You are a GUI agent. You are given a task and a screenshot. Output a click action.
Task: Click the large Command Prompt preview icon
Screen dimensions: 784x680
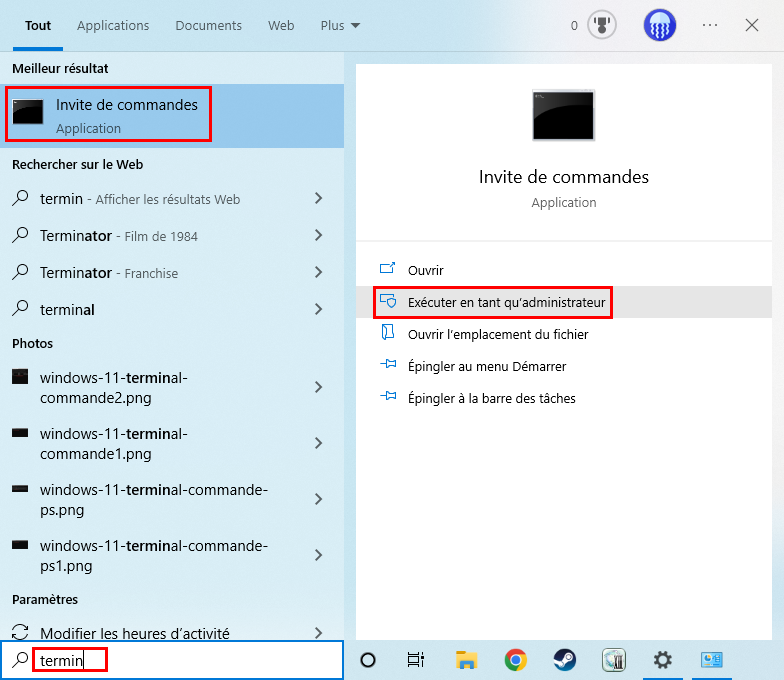564,116
